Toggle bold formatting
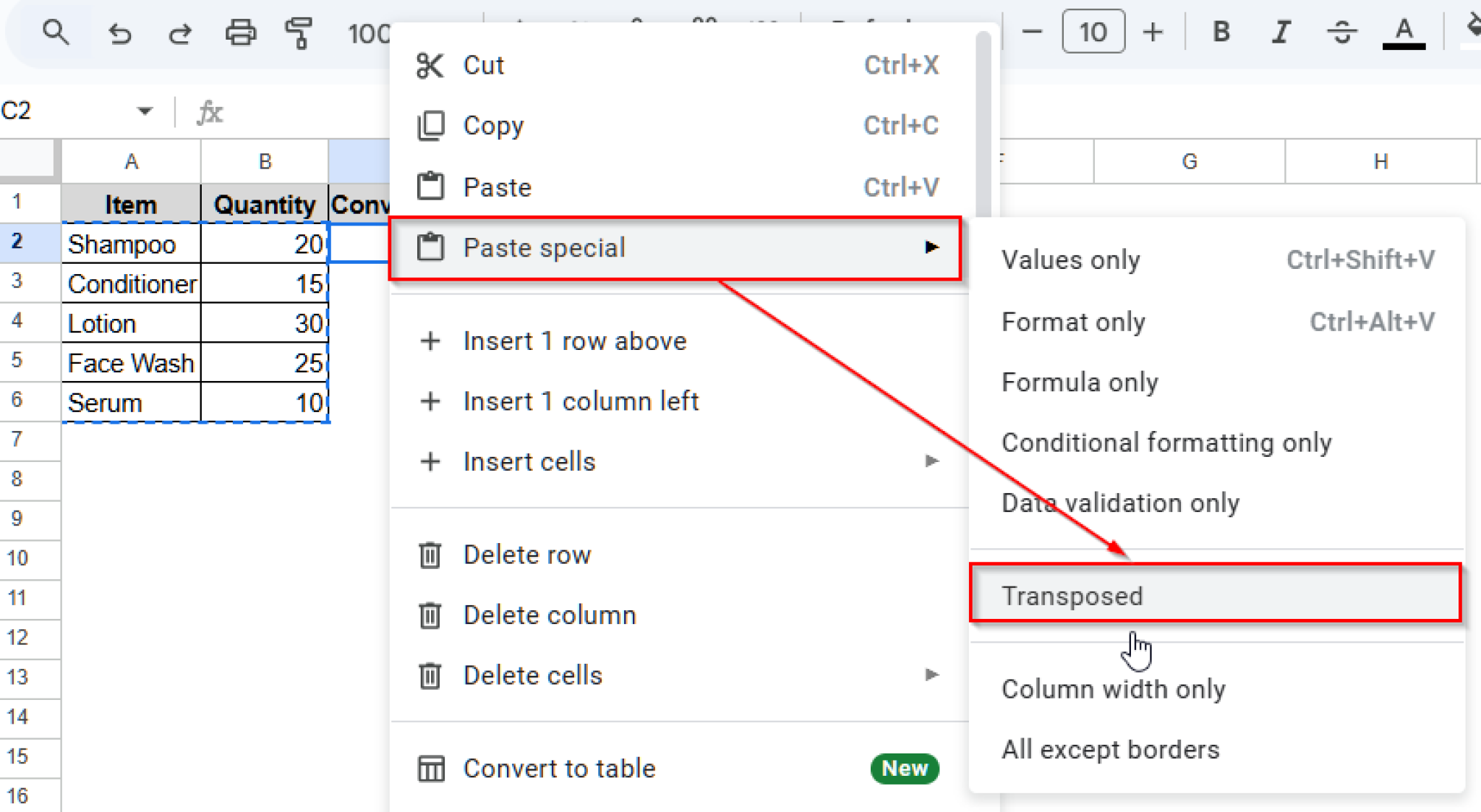The width and height of the screenshot is (1481, 812). coord(1221,31)
